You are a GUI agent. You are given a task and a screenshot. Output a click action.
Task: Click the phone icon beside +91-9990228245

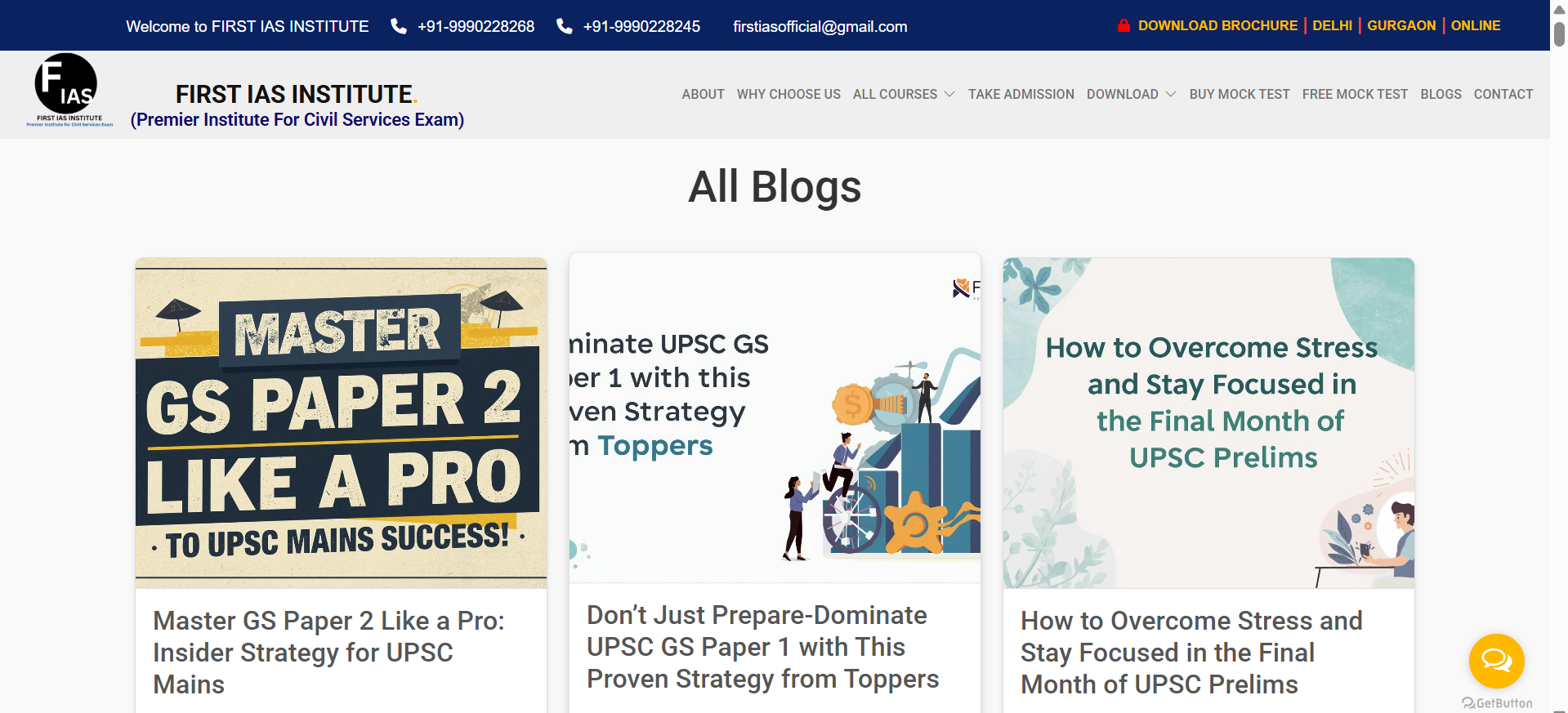pos(564,26)
